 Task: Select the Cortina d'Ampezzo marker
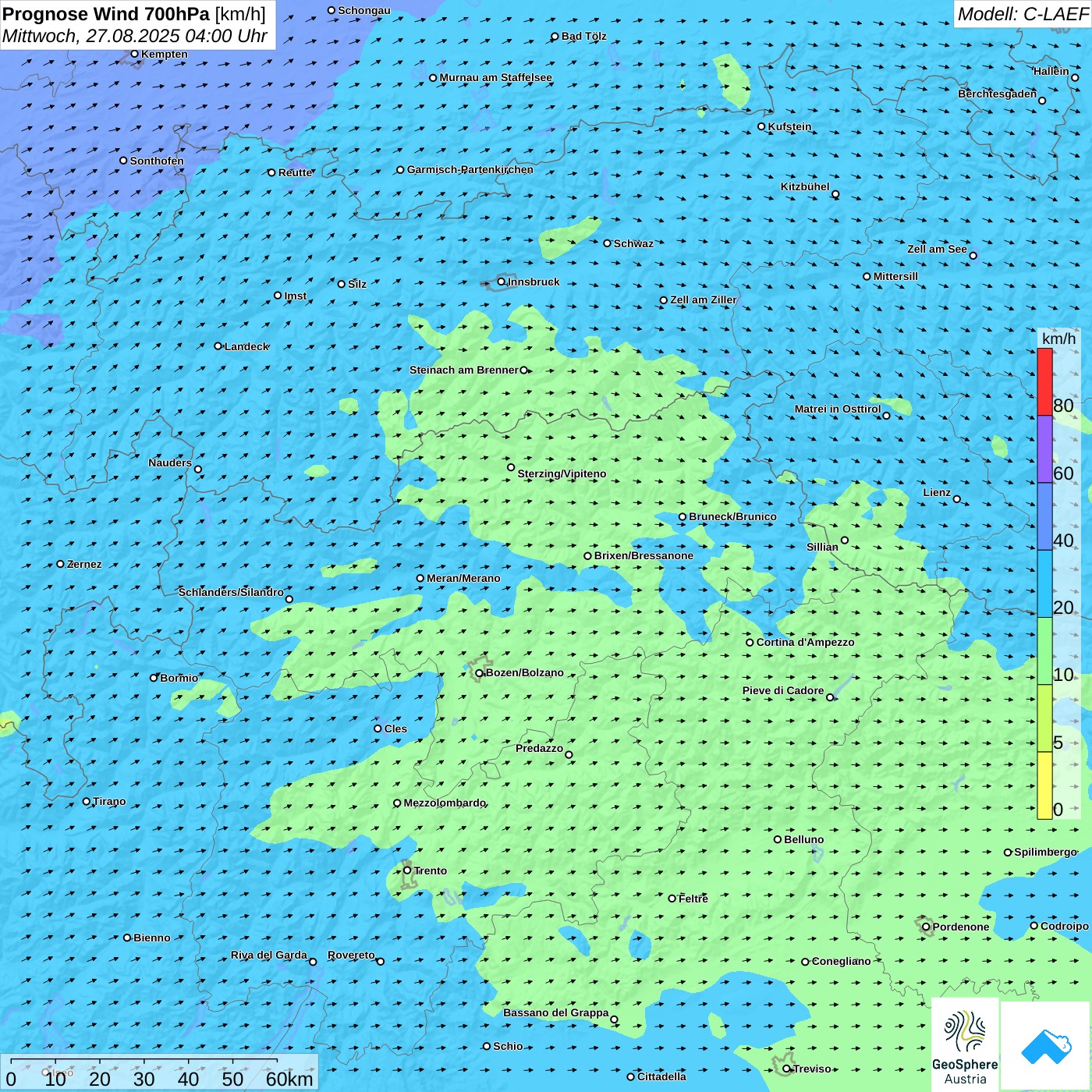tap(750, 643)
